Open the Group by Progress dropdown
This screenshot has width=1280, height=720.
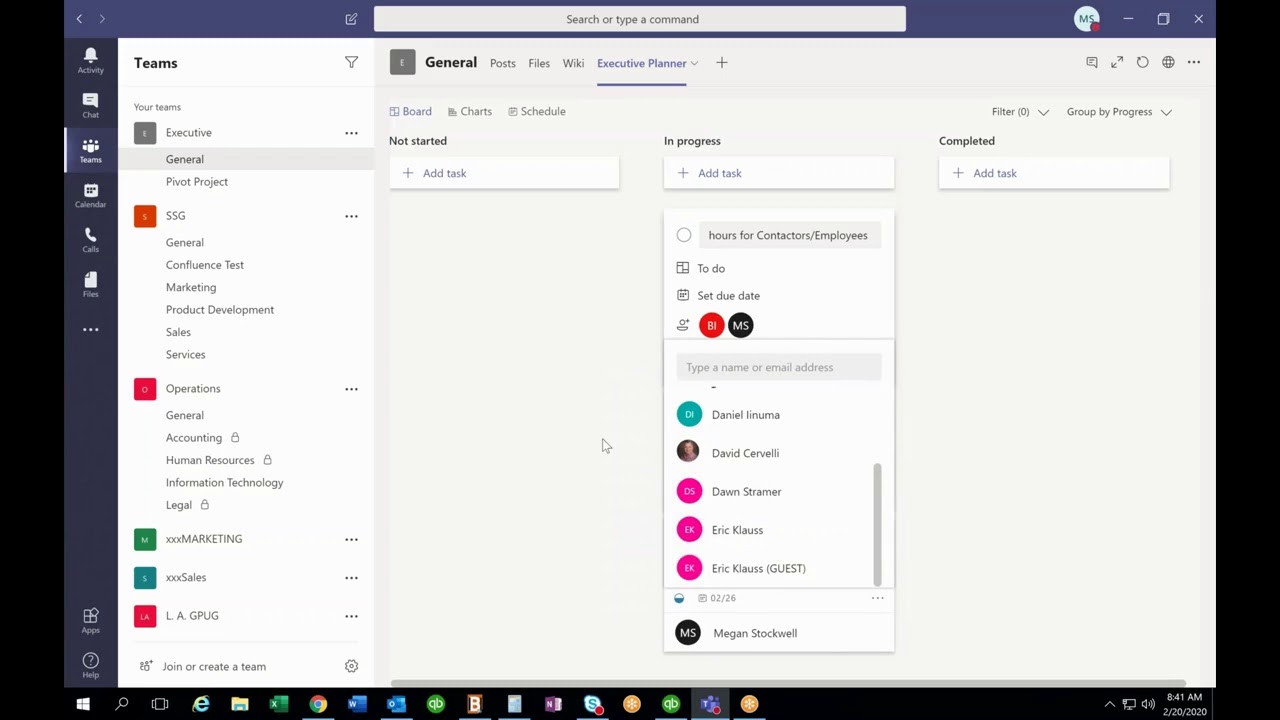1119,112
